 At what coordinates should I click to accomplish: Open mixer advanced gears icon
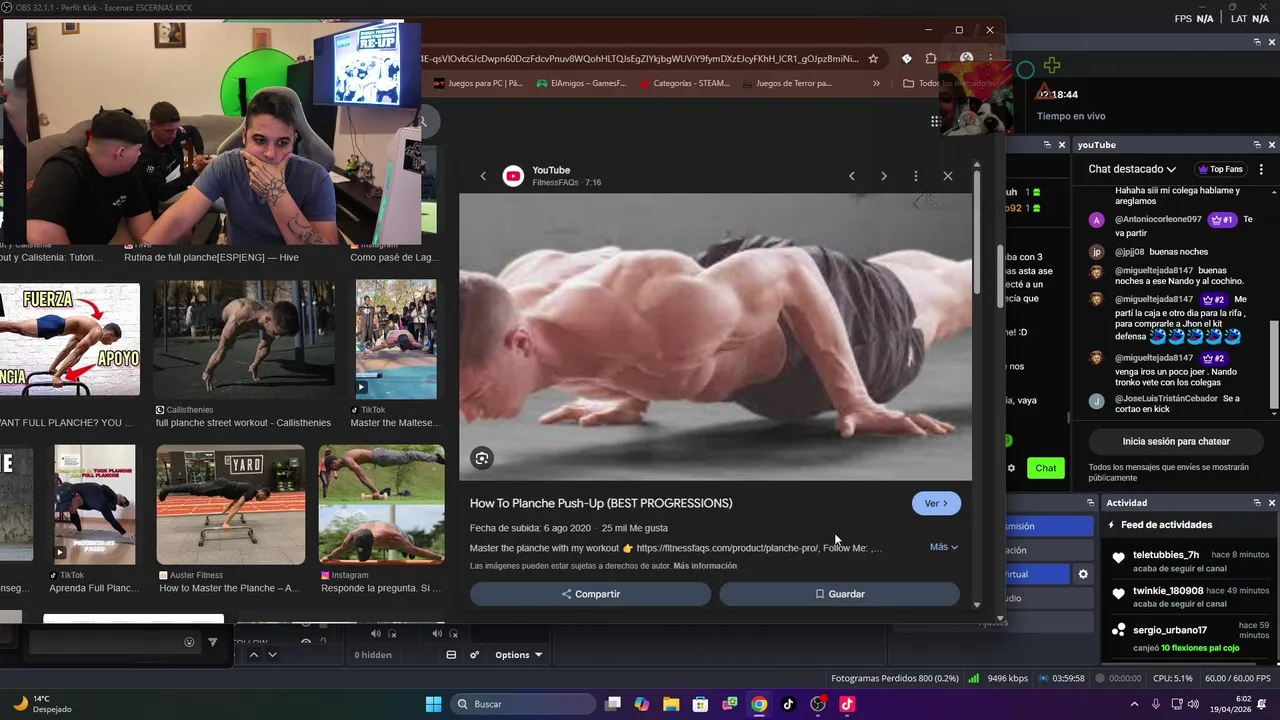coord(475,655)
